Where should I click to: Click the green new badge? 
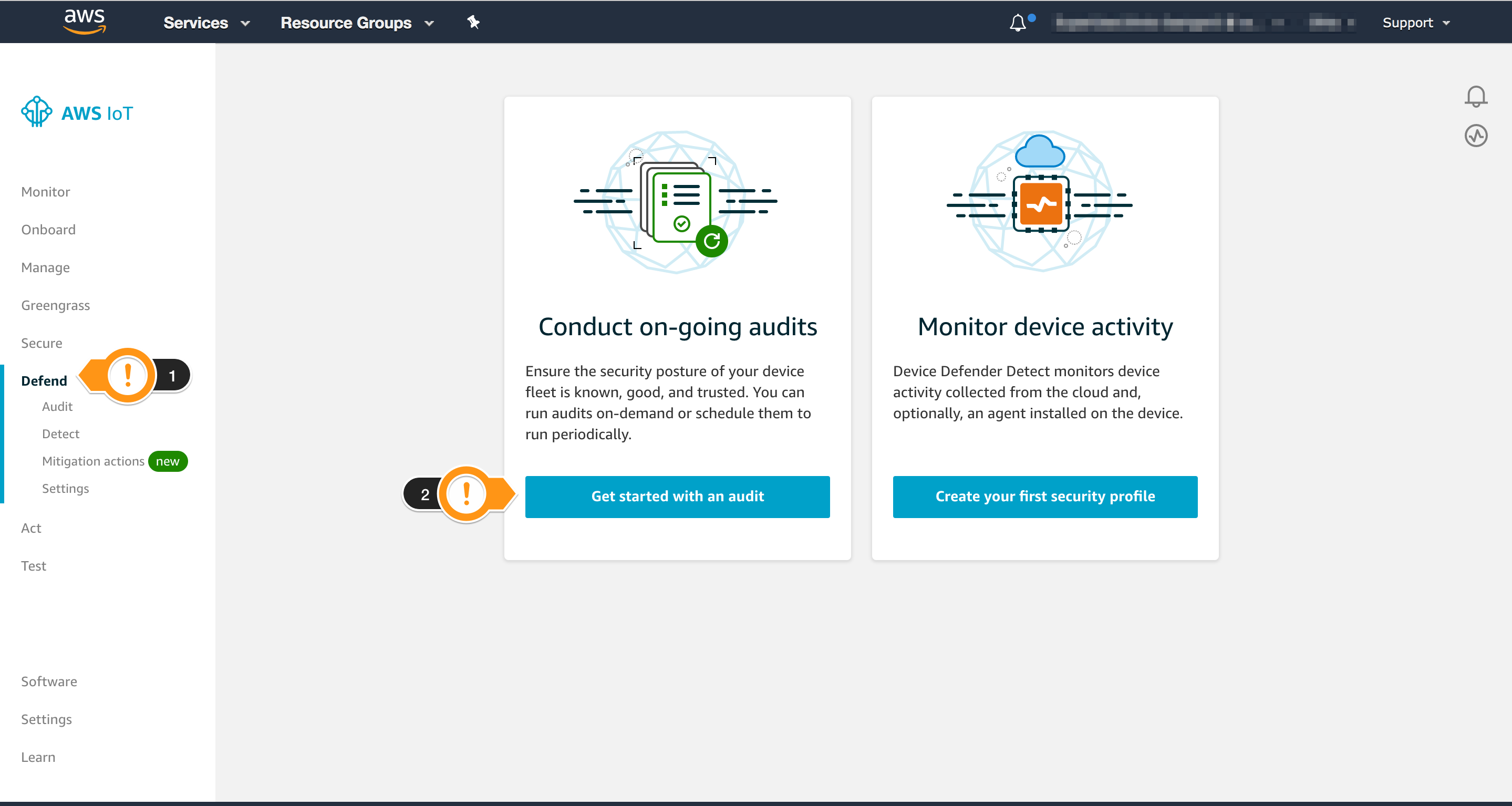pos(168,461)
